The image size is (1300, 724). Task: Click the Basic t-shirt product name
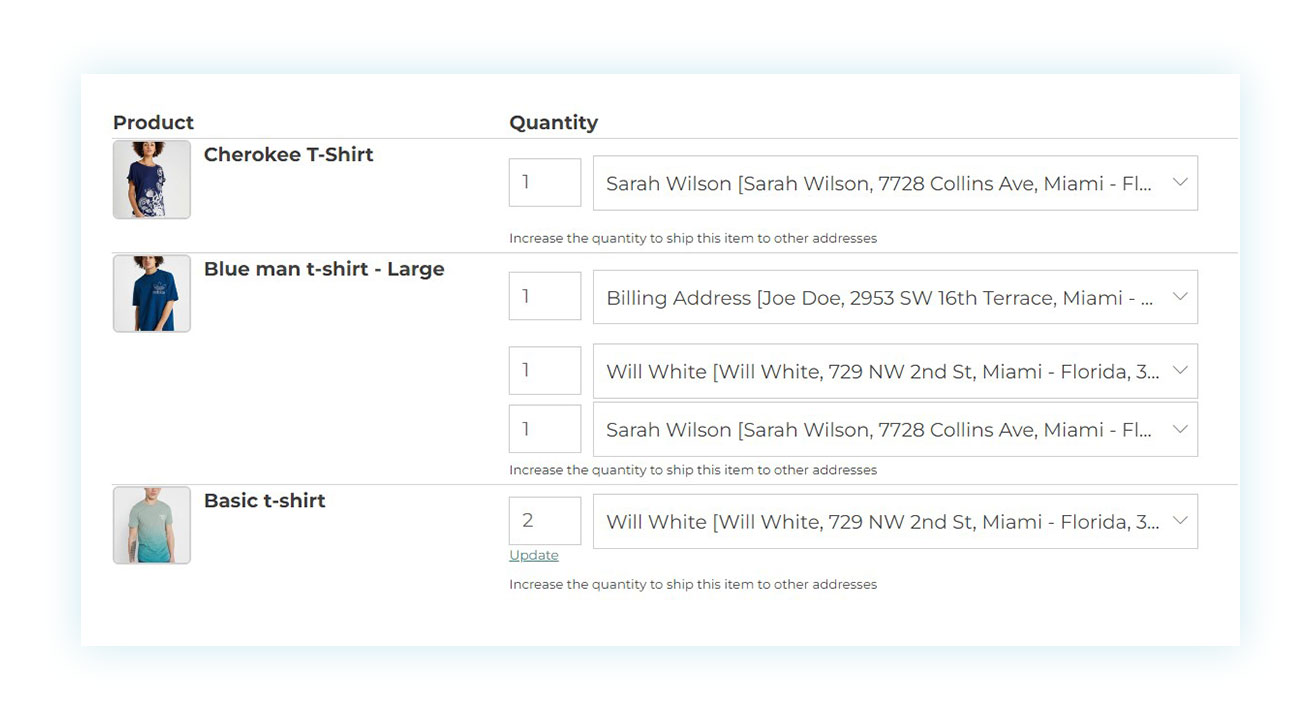(x=265, y=500)
